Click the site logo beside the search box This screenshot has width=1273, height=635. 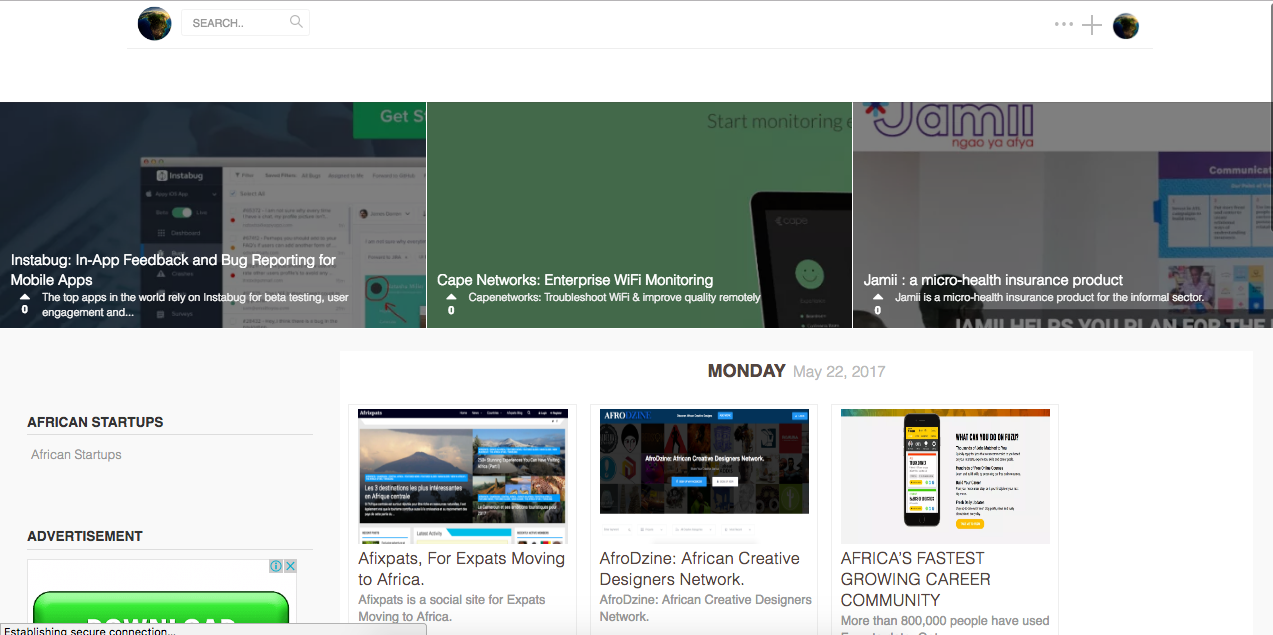[154, 23]
